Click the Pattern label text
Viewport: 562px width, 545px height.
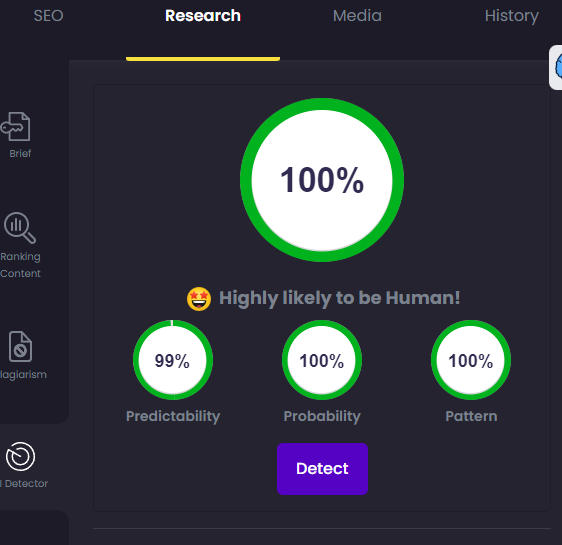(471, 416)
